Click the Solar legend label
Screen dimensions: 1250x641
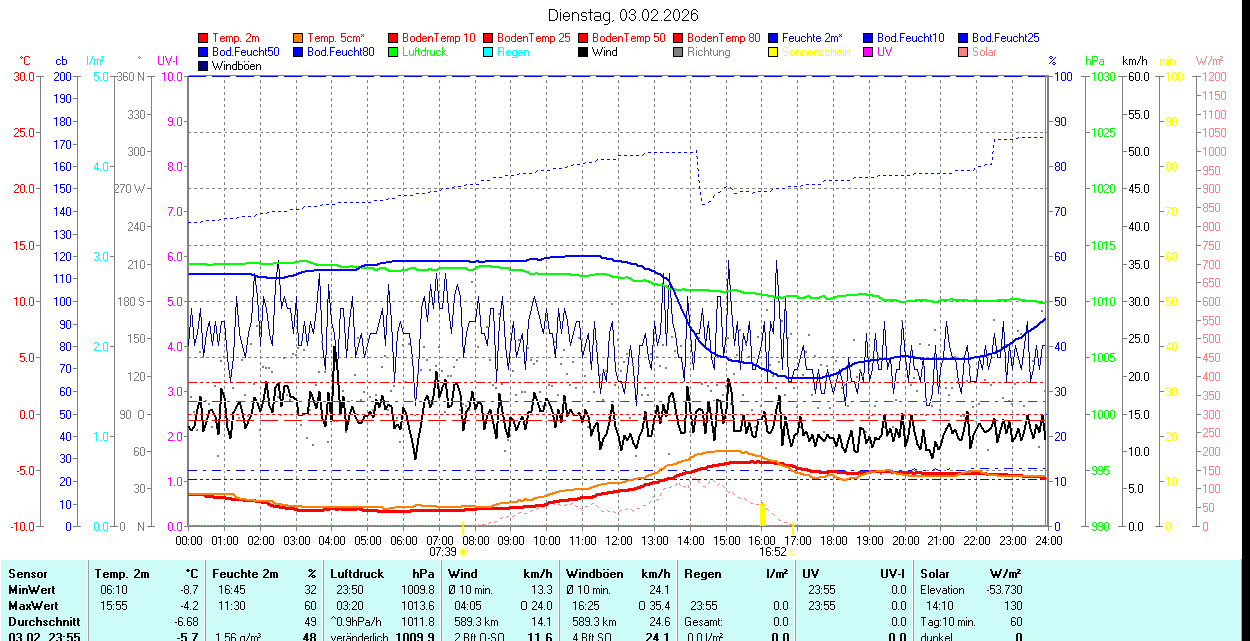click(x=984, y=52)
